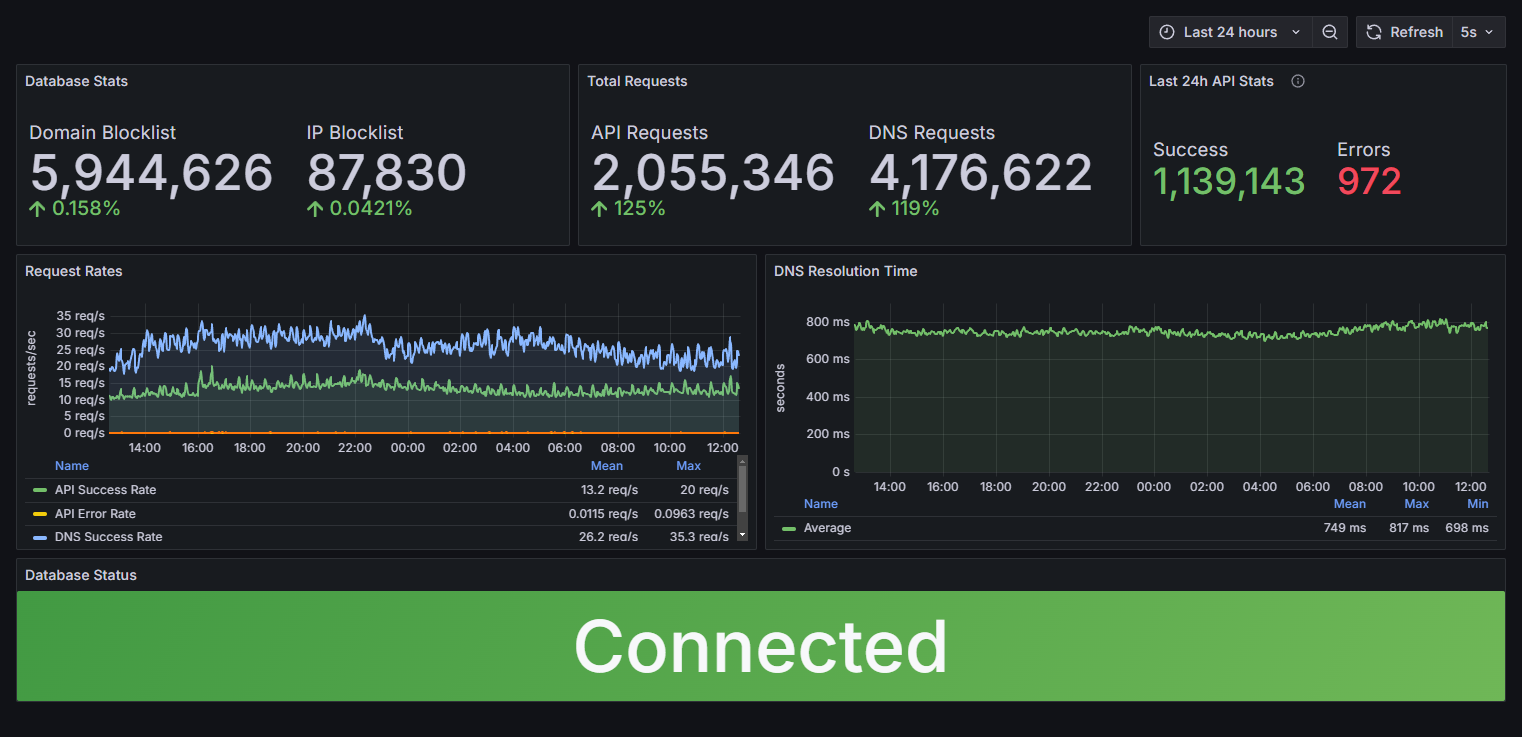Open the DNS Resolution Time panel title
This screenshot has height=737, width=1522.
point(845,271)
